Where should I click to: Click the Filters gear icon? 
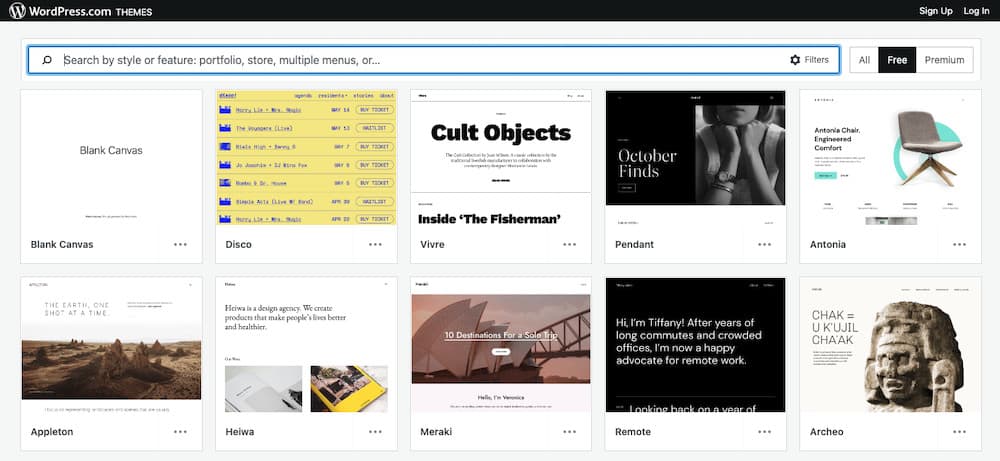pos(795,60)
